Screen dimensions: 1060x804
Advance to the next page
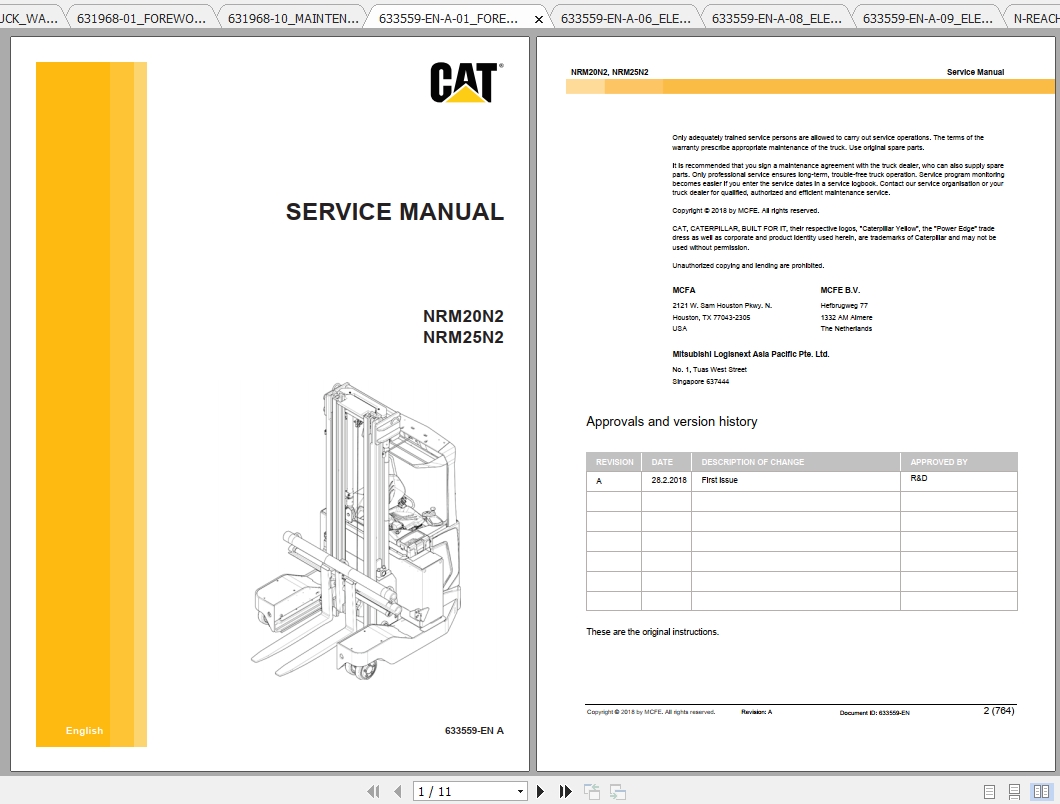pos(540,790)
